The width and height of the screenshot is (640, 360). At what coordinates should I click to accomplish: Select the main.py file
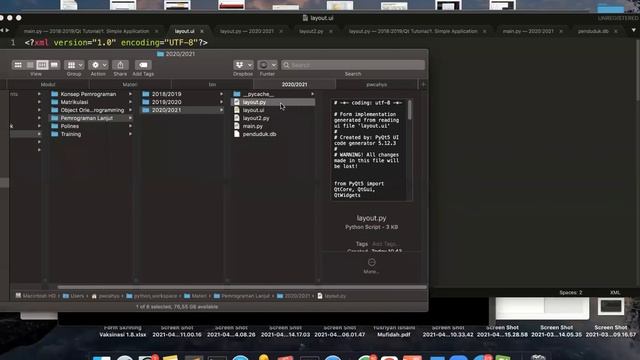click(253, 126)
